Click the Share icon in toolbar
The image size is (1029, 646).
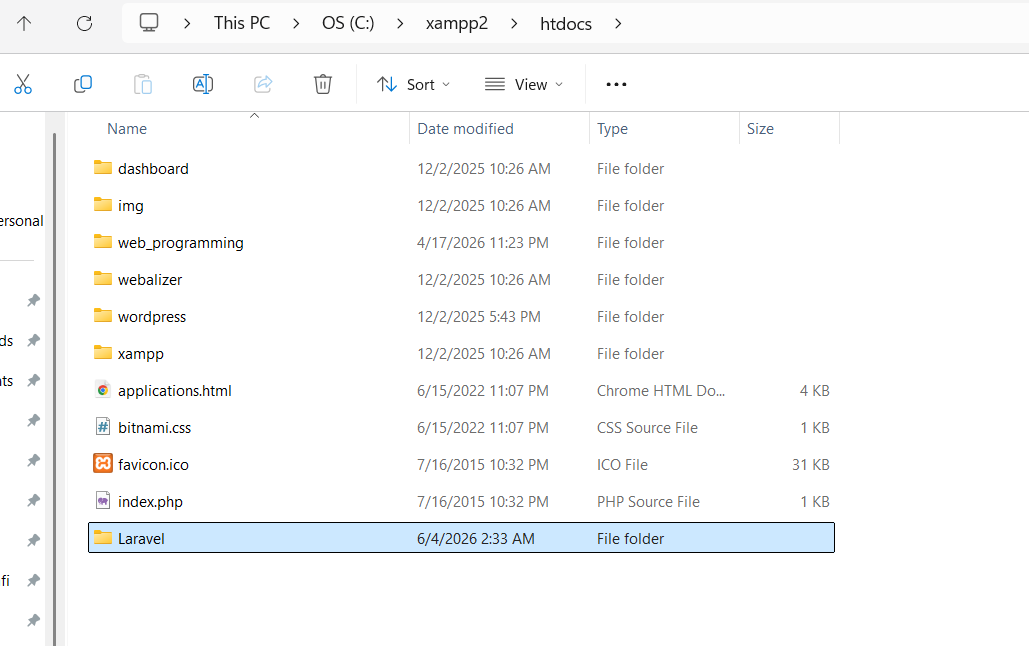pyautogui.click(x=262, y=84)
